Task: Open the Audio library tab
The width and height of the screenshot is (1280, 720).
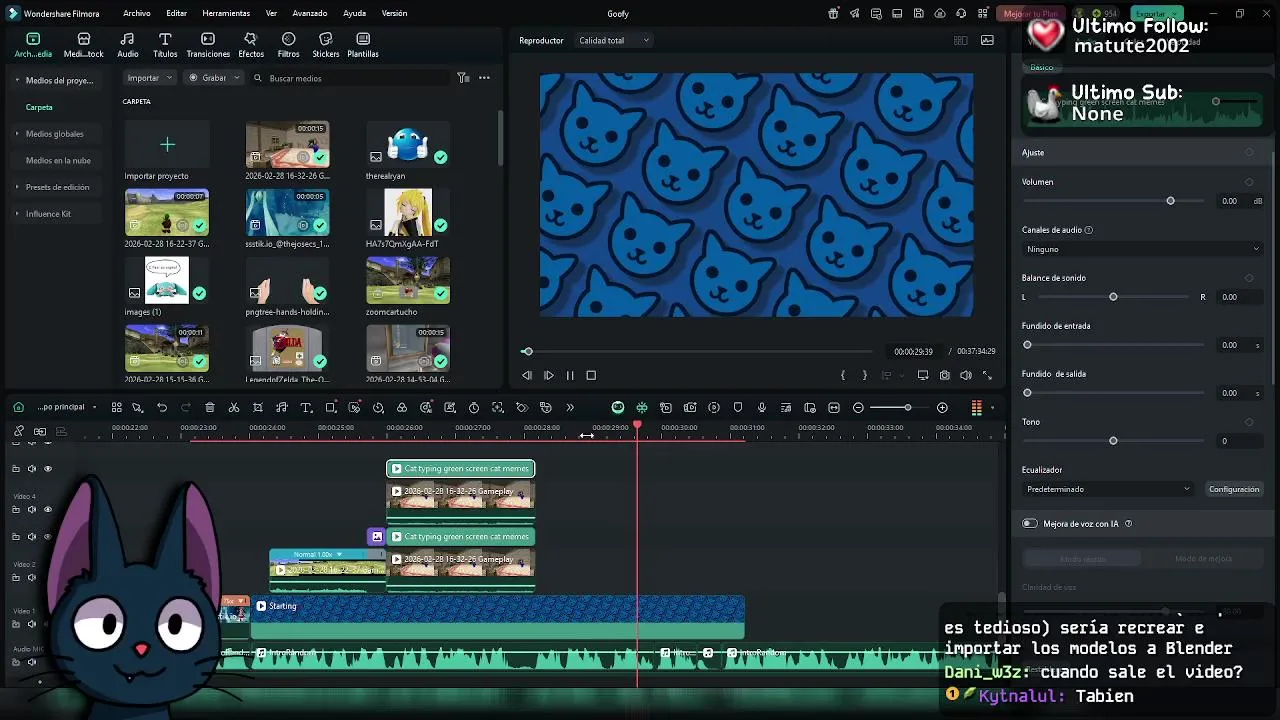Action: click(128, 45)
